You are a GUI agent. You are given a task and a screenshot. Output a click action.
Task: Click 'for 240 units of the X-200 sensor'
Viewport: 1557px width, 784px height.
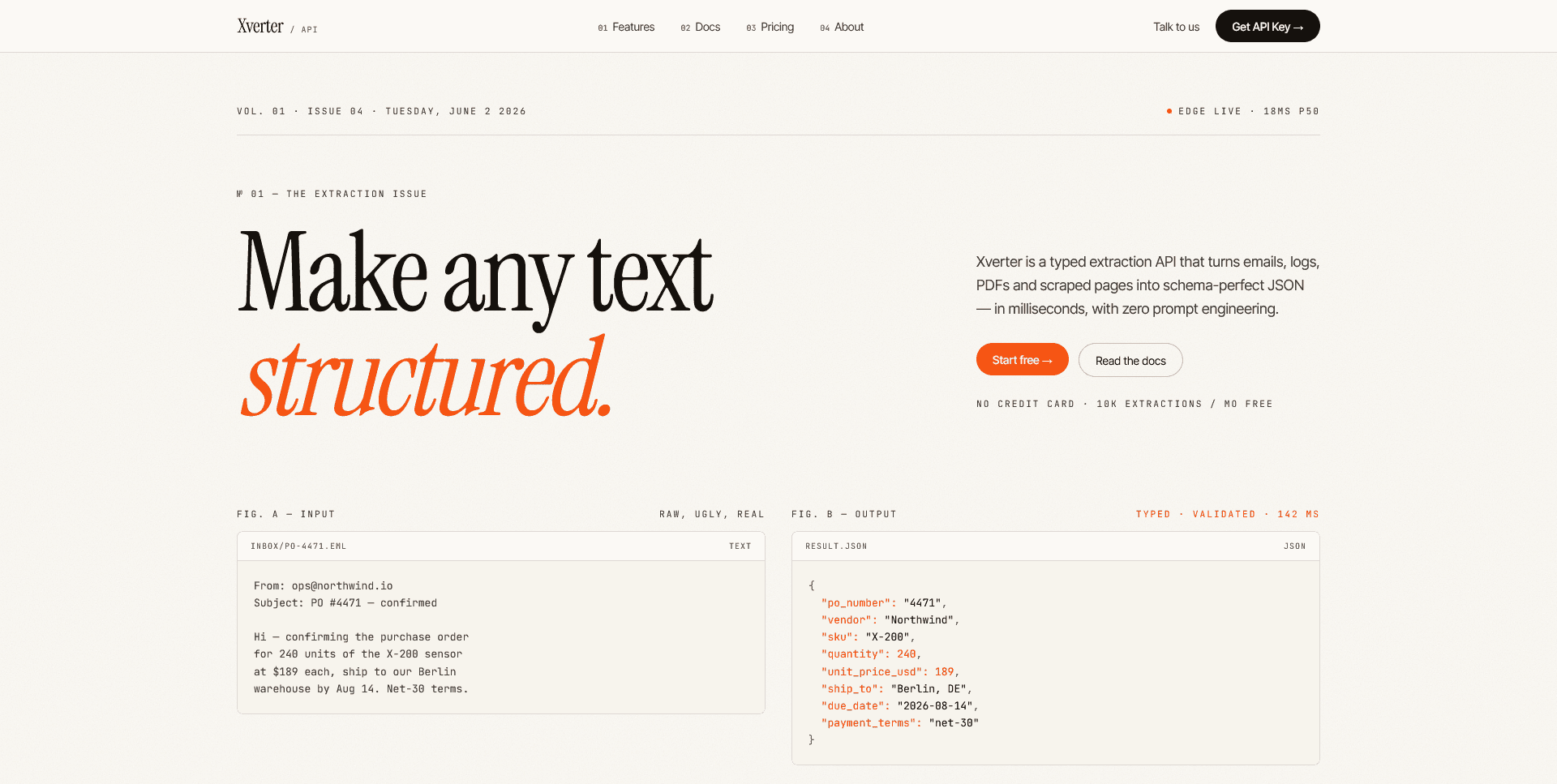(358, 653)
